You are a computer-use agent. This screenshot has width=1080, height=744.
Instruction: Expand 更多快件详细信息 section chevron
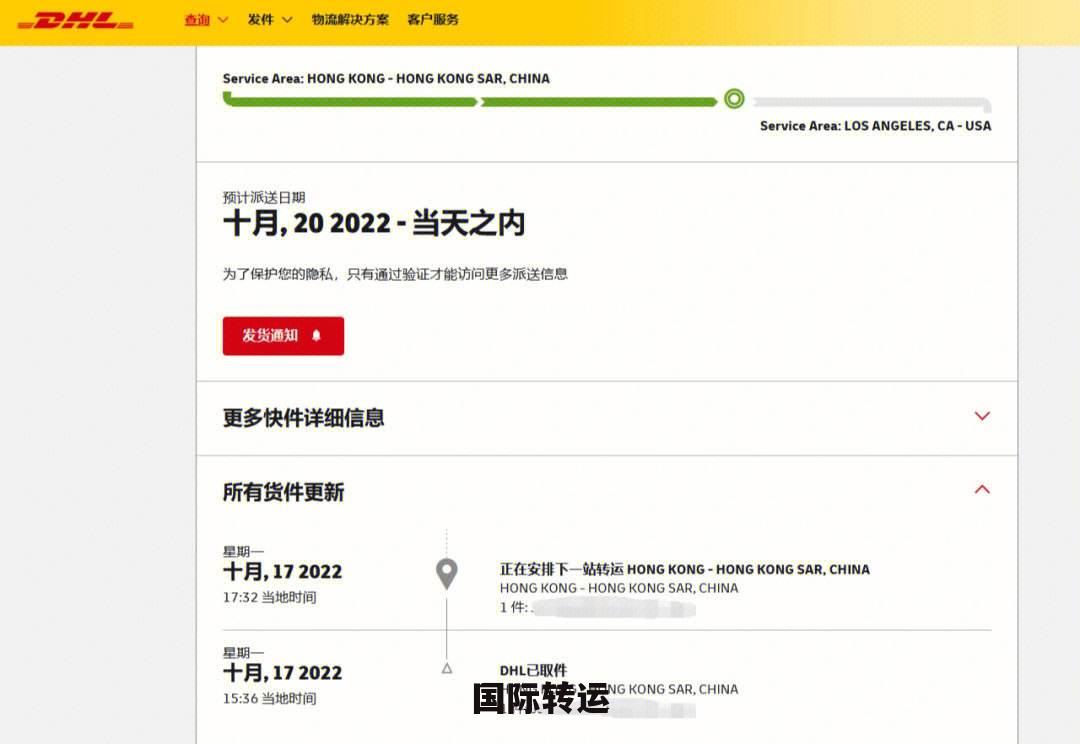click(982, 416)
